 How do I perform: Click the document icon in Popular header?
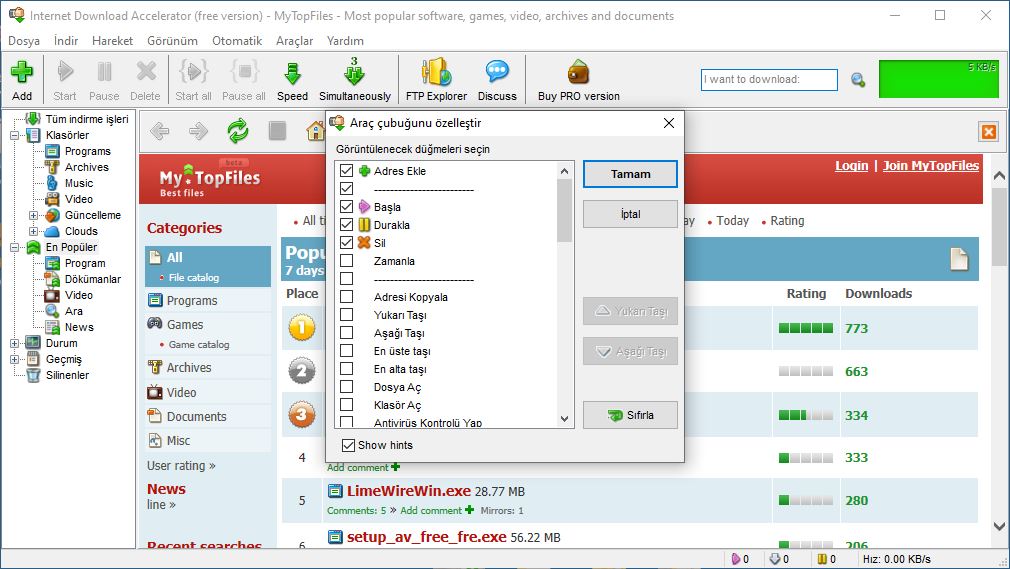pyautogui.click(x=959, y=259)
